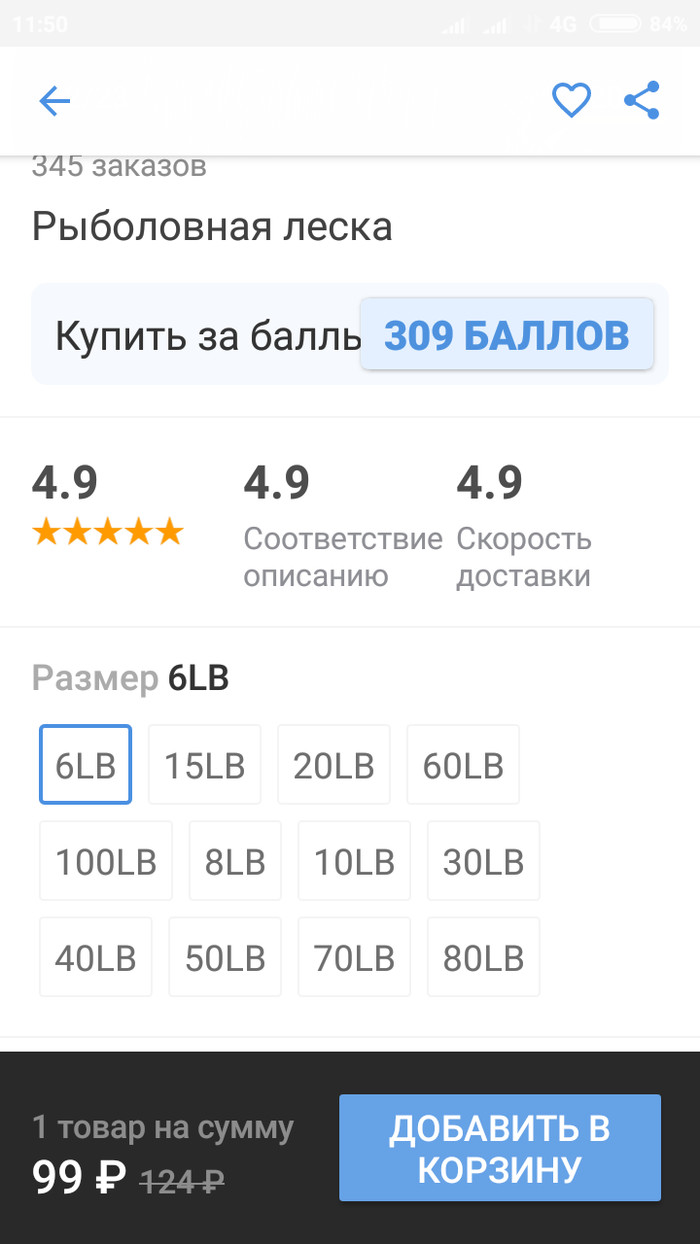Tap the back arrow icon

(54, 101)
